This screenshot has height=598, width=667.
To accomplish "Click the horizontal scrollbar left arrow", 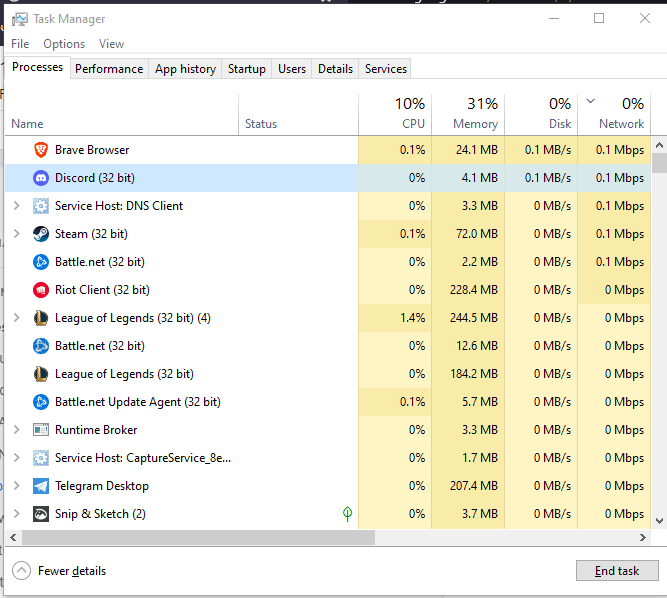I will [13, 538].
